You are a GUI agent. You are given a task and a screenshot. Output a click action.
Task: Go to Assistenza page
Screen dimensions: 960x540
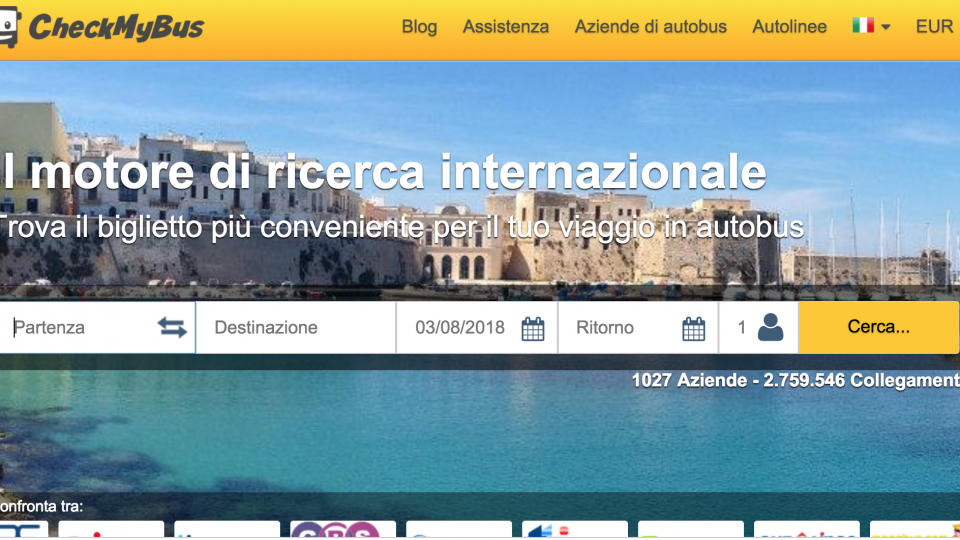click(x=505, y=27)
